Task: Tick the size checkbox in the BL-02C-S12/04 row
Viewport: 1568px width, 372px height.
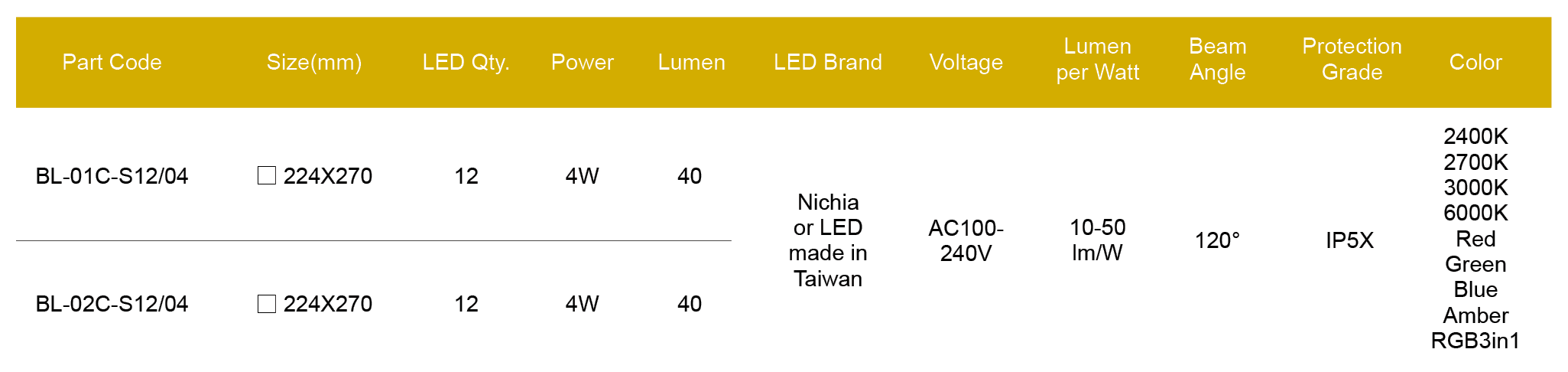Action: tap(267, 304)
